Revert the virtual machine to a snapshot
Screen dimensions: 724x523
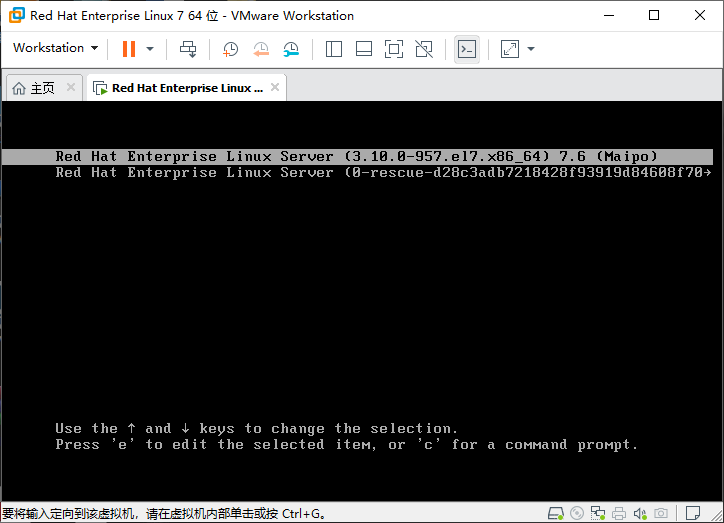(261, 48)
